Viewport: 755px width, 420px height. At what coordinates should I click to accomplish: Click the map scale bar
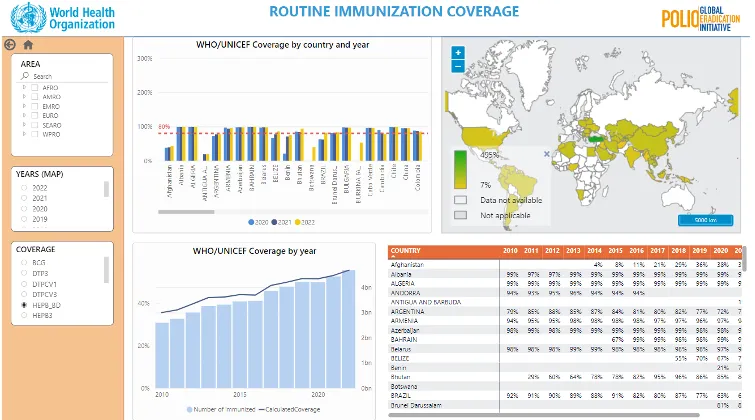point(705,220)
